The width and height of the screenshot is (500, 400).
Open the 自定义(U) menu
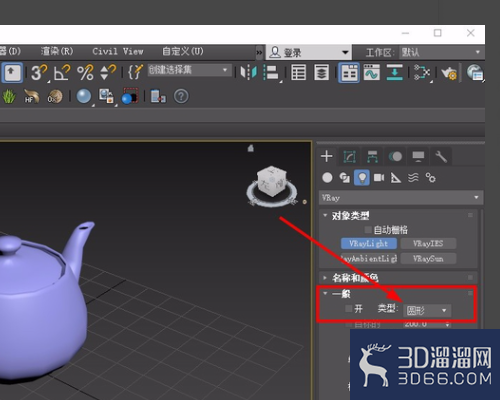point(182,51)
